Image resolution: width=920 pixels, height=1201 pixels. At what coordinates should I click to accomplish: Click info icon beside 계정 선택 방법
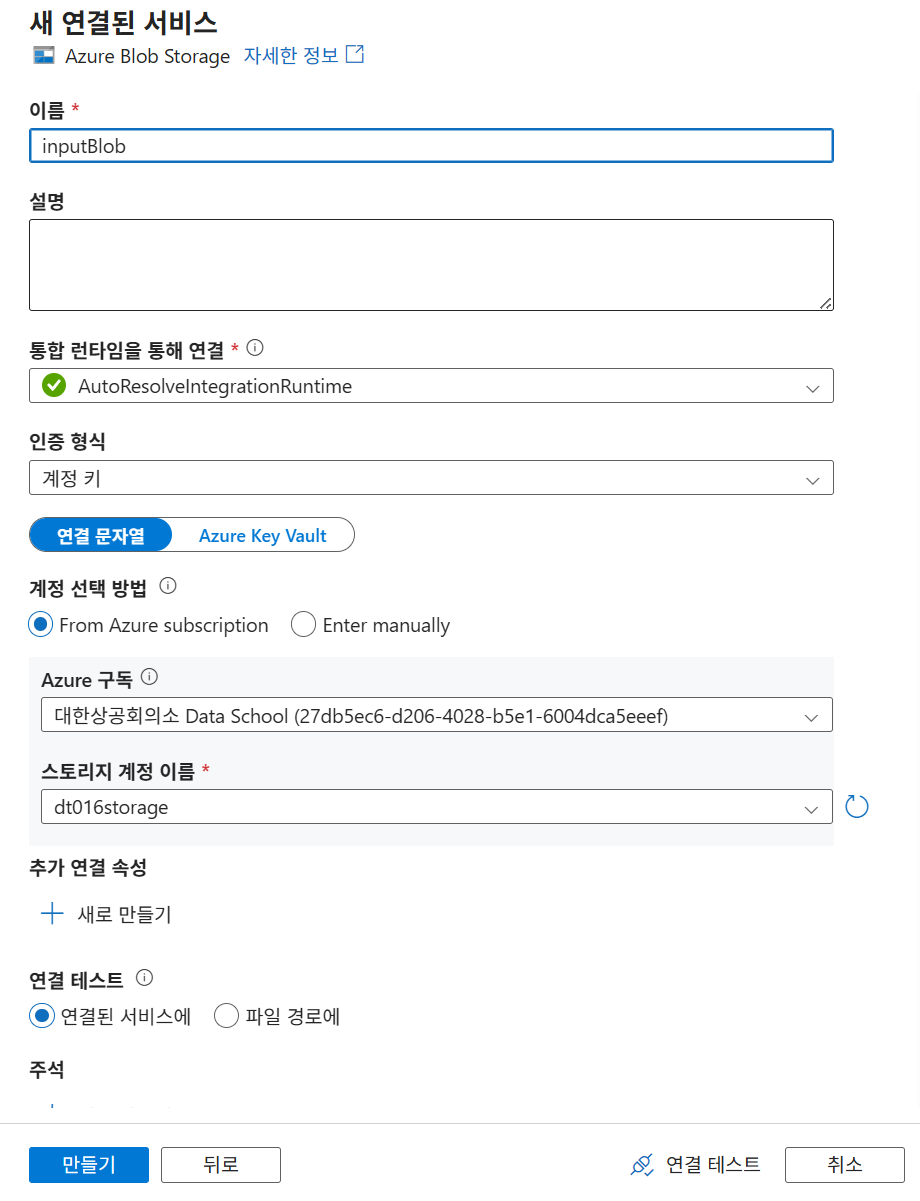[x=168, y=585]
